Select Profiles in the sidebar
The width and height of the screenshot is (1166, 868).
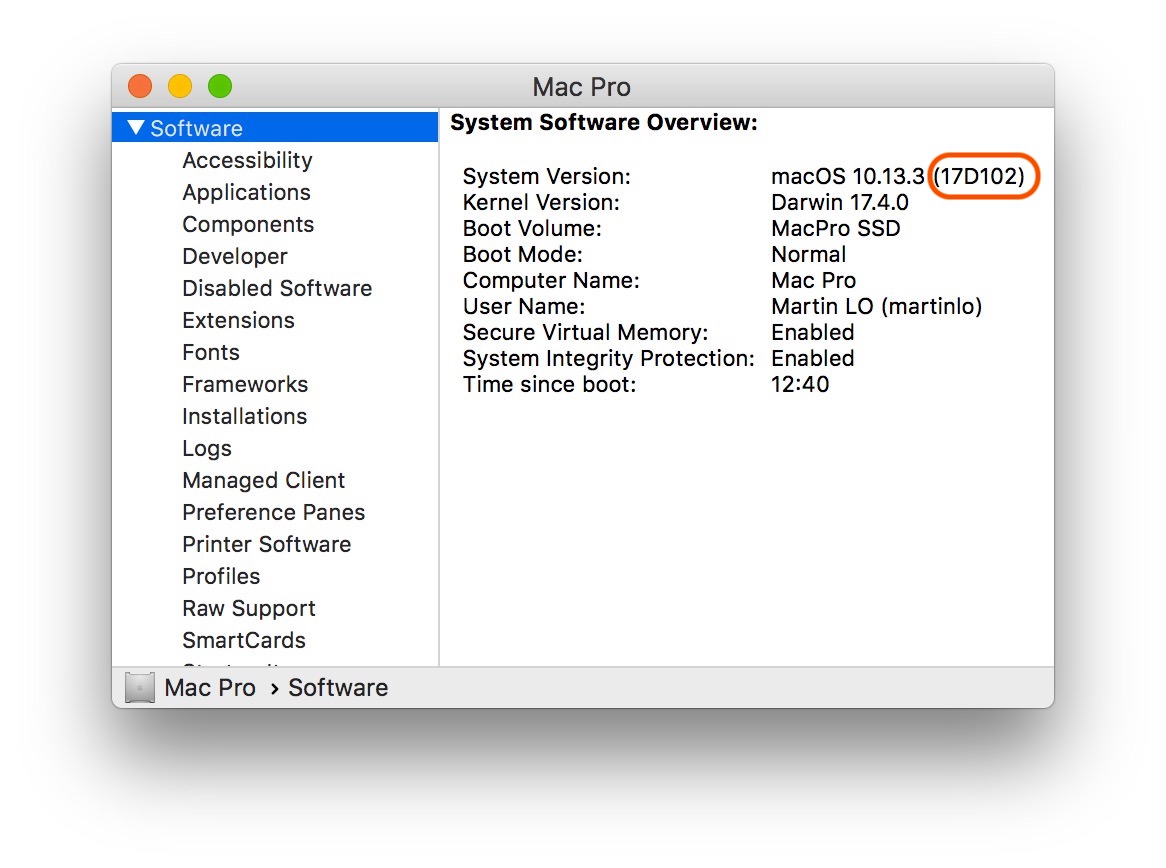pos(222,576)
